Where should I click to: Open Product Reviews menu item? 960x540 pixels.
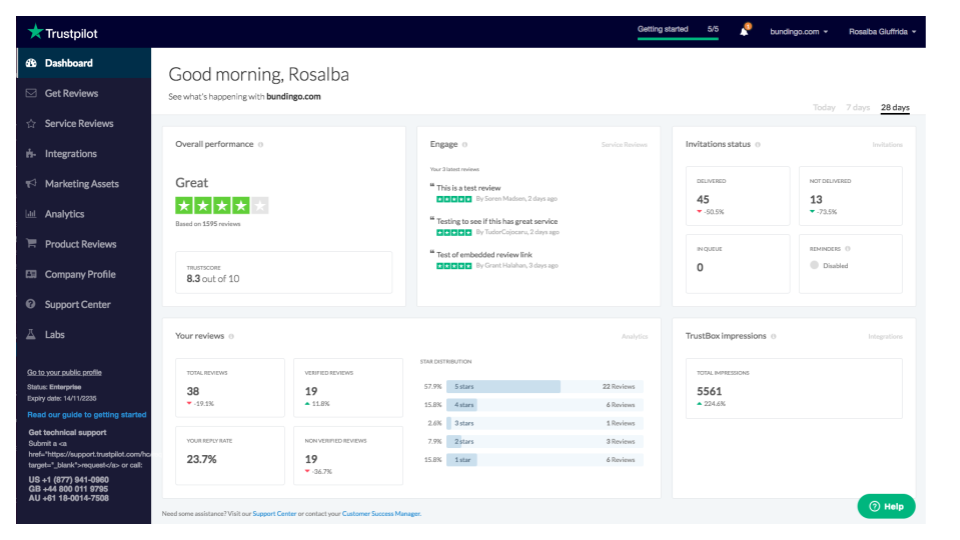(84, 244)
